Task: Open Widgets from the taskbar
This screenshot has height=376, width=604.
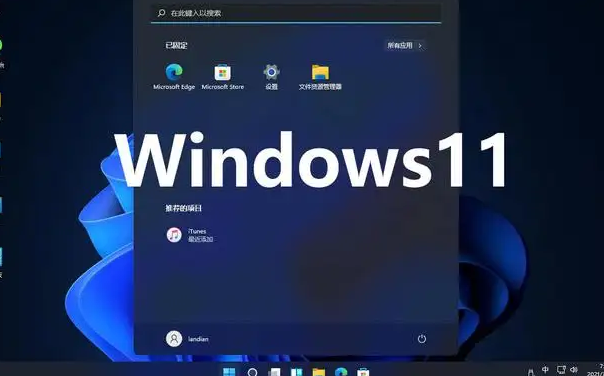Action: click(297, 372)
